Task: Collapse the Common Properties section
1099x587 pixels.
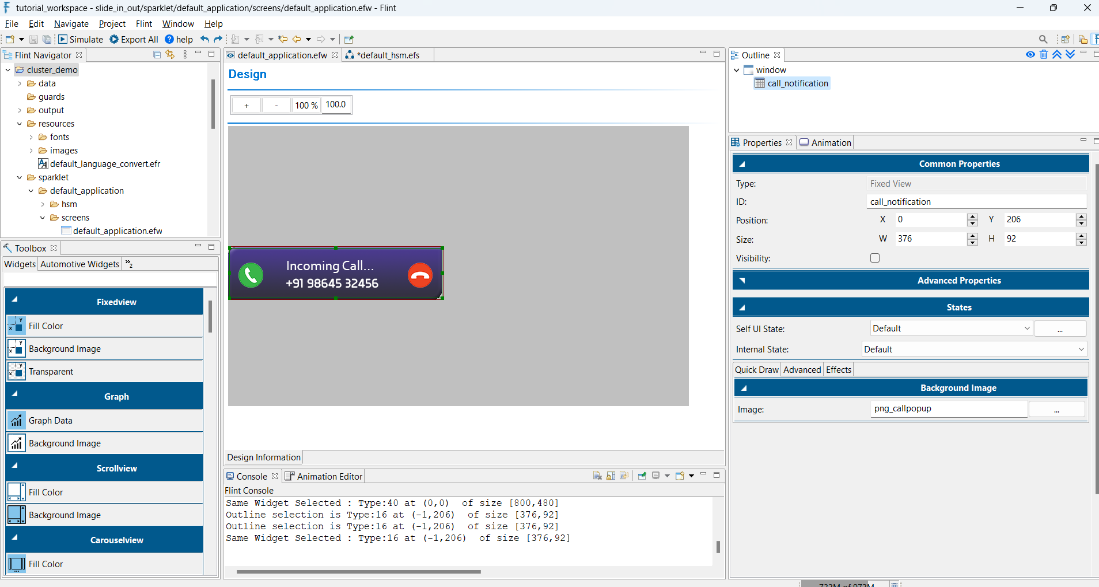Action: tap(742, 164)
